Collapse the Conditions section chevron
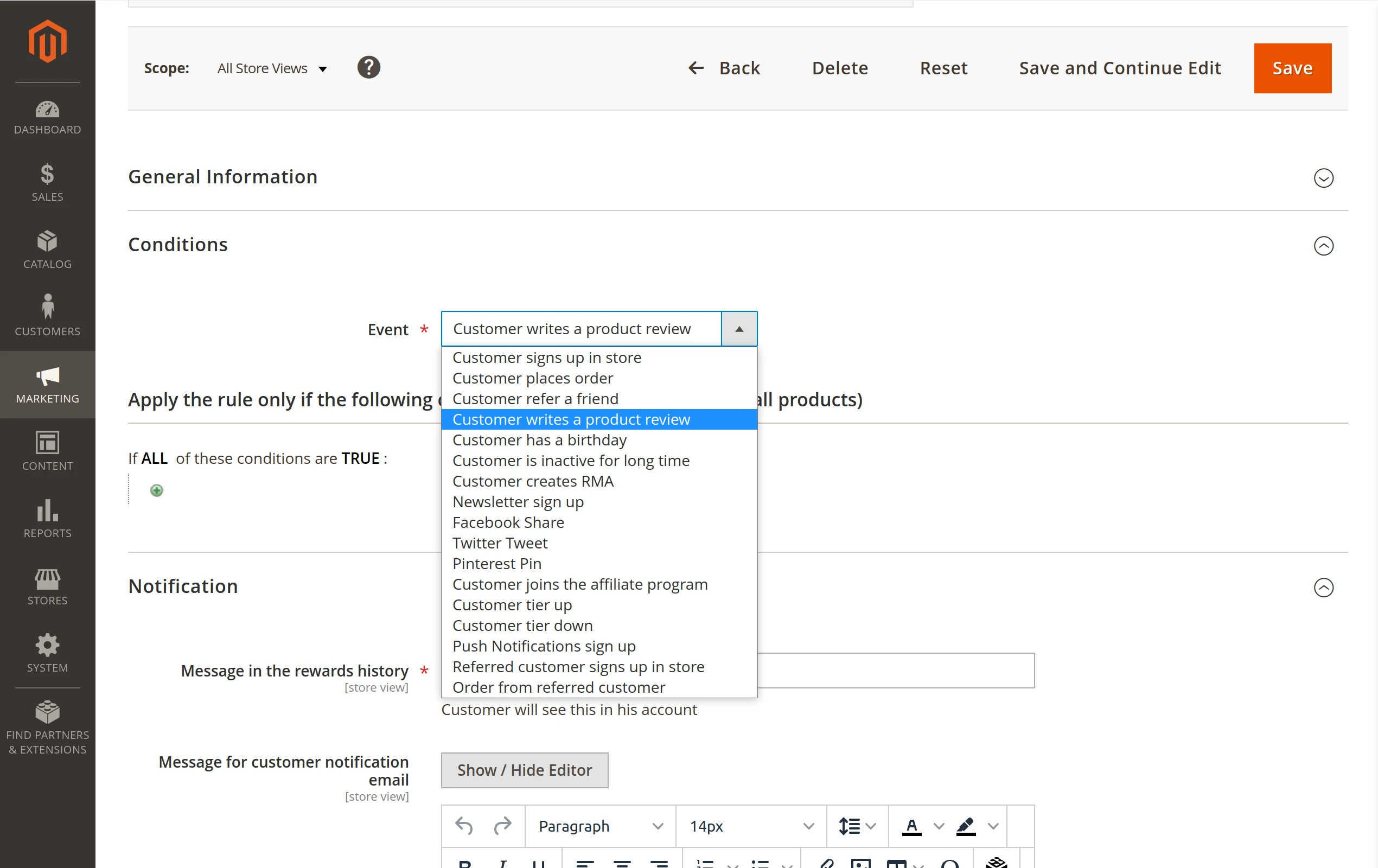 click(1324, 246)
